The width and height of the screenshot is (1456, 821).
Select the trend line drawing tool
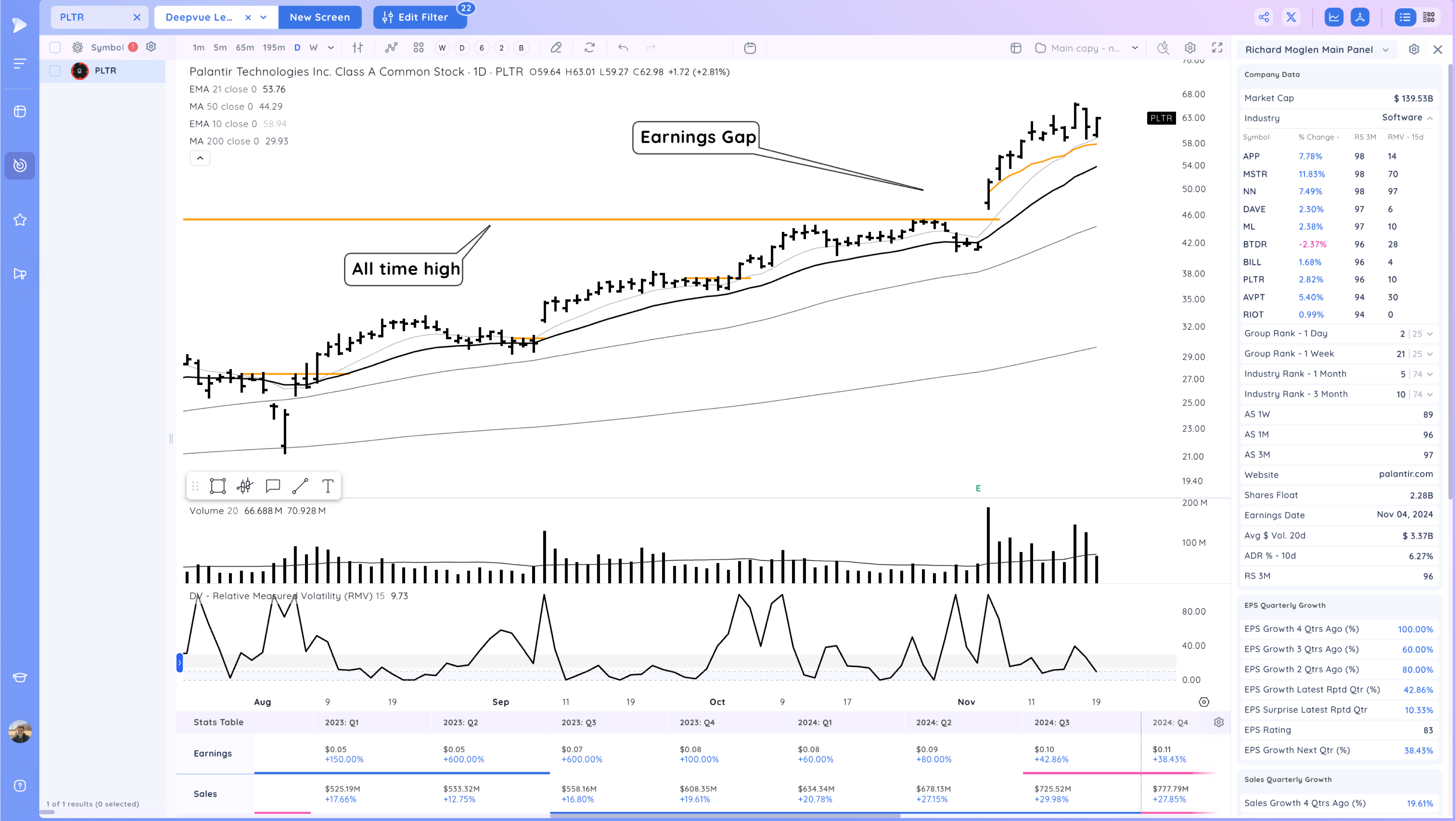click(x=300, y=486)
